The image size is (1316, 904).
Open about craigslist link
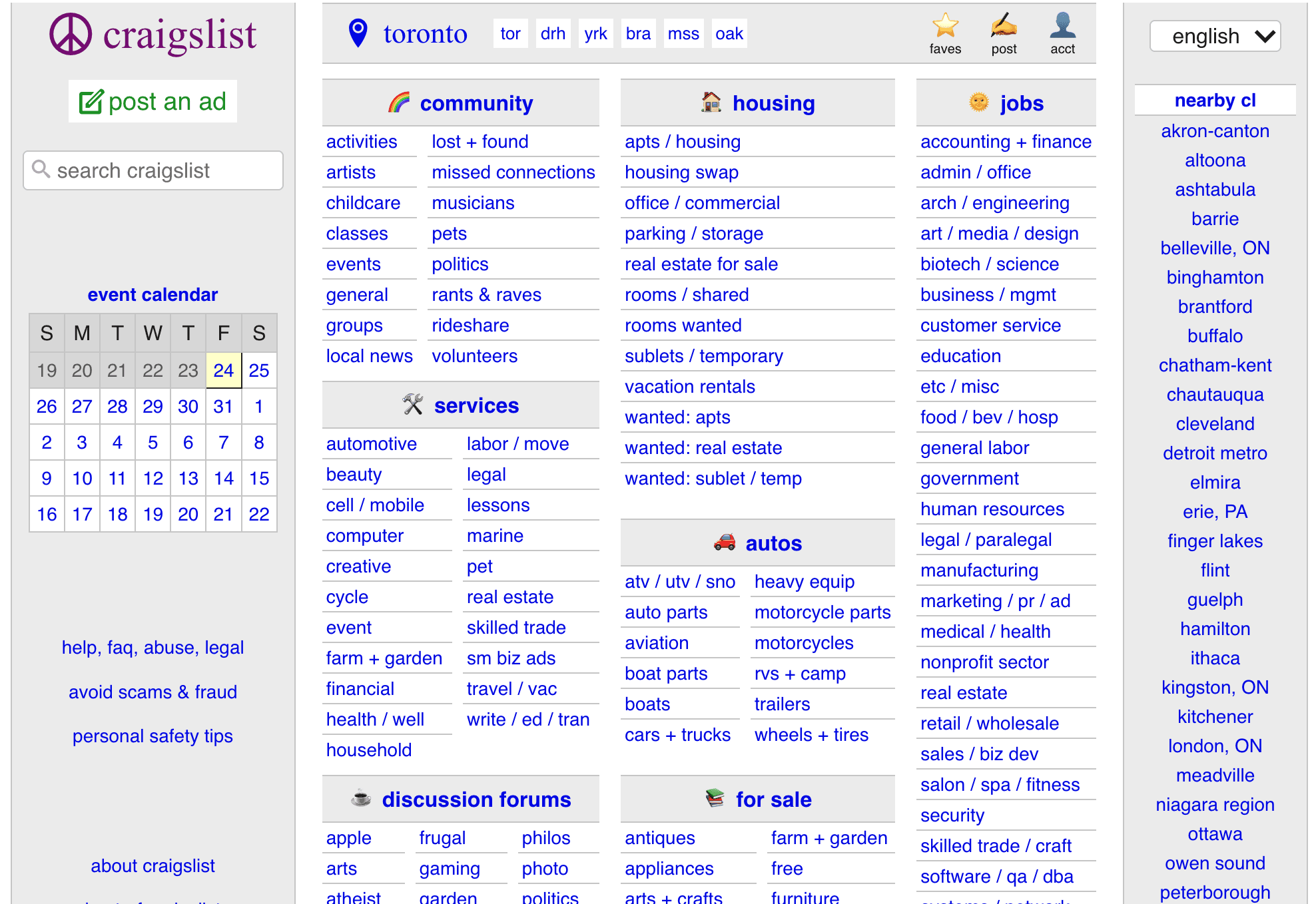click(x=153, y=865)
